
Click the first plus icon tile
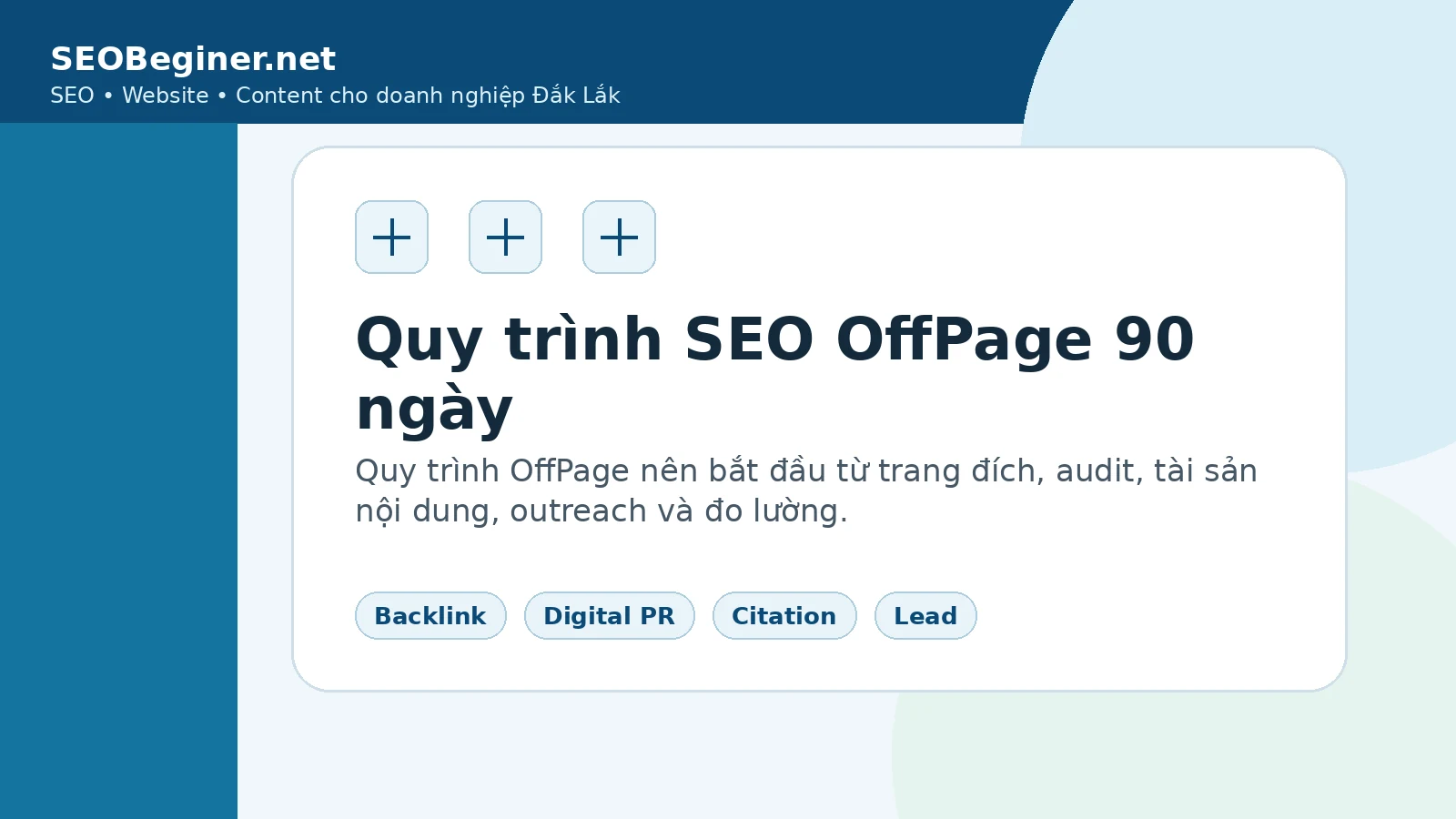[x=391, y=237]
